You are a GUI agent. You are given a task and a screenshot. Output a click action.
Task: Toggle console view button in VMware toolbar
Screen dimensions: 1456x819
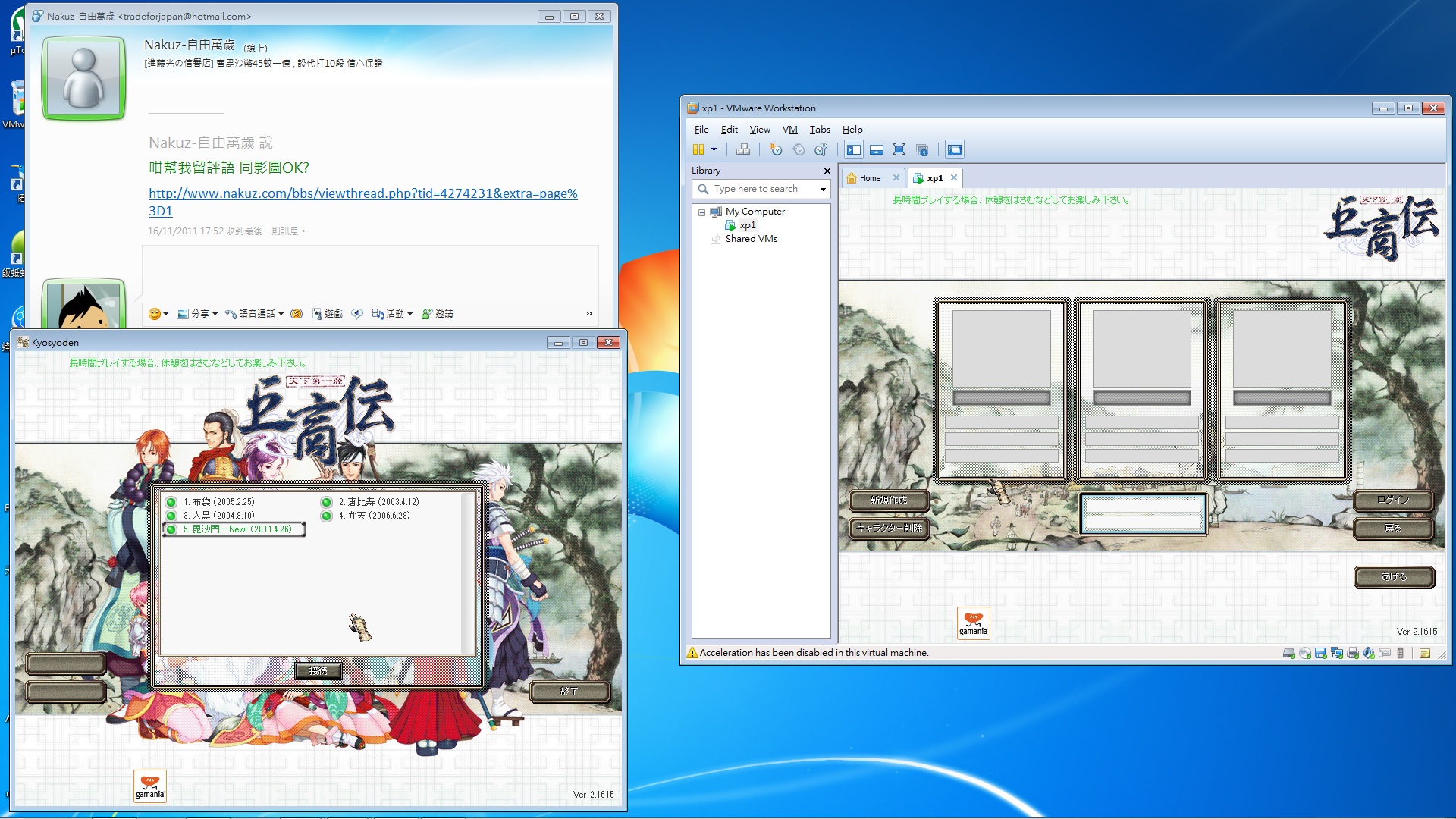pos(955,149)
